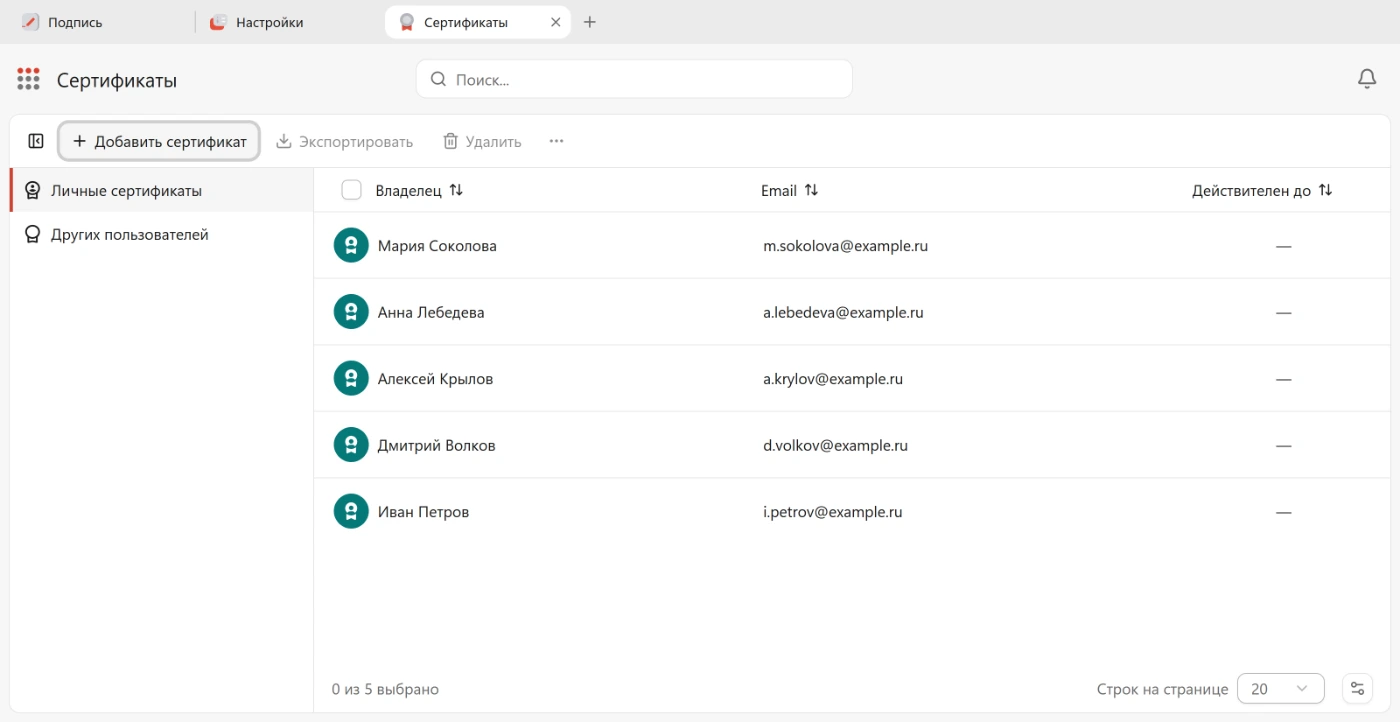The height and width of the screenshot is (722, 1400).
Task: Sort by Владелец column
Action: 456,190
